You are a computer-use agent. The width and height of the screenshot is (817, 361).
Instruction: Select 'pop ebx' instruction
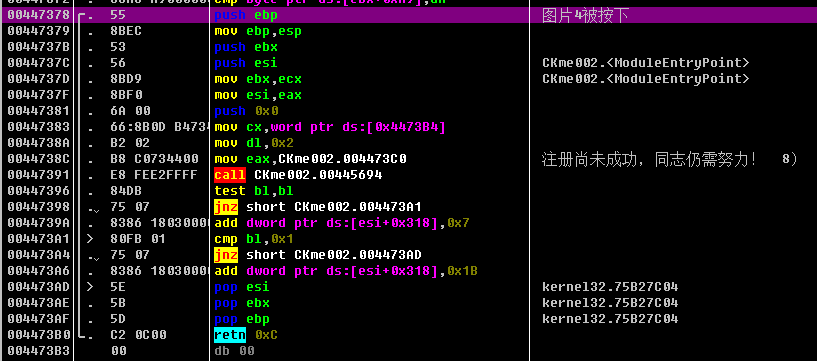[x=242, y=303]
